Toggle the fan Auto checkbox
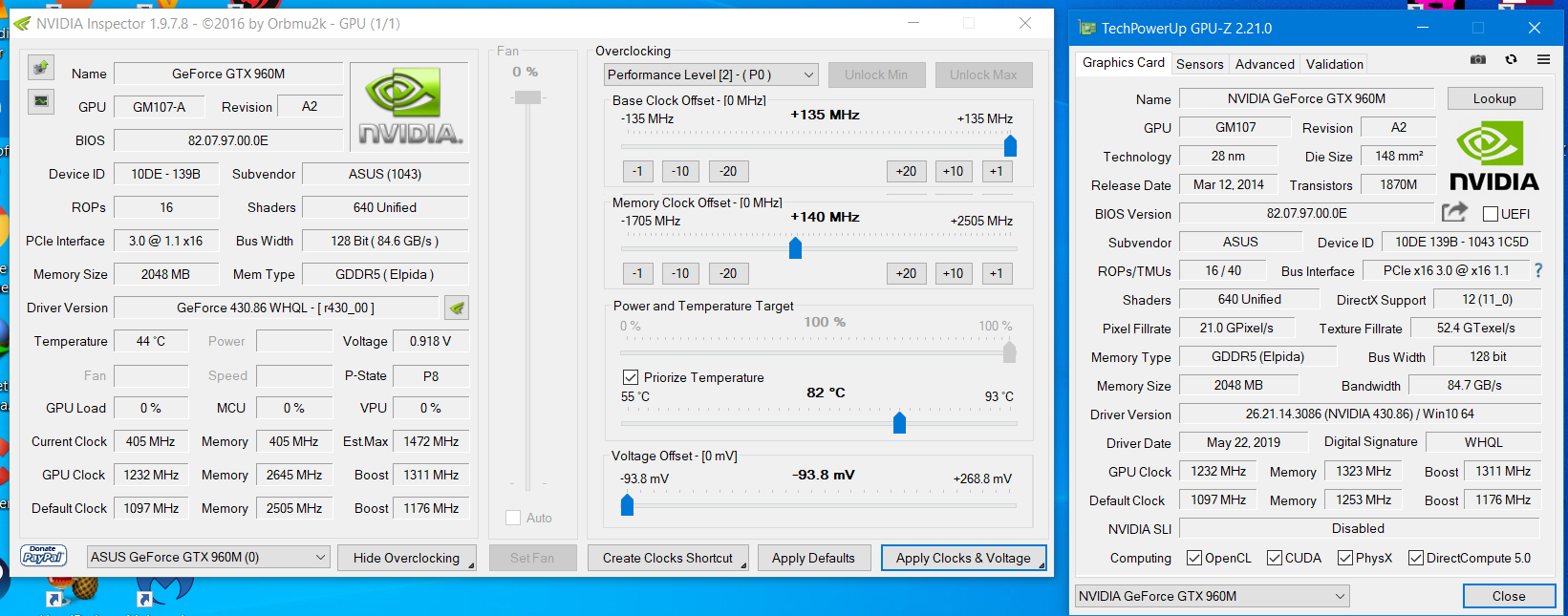The height and width of the screenshot is (616, 1568). pos(513,518)
